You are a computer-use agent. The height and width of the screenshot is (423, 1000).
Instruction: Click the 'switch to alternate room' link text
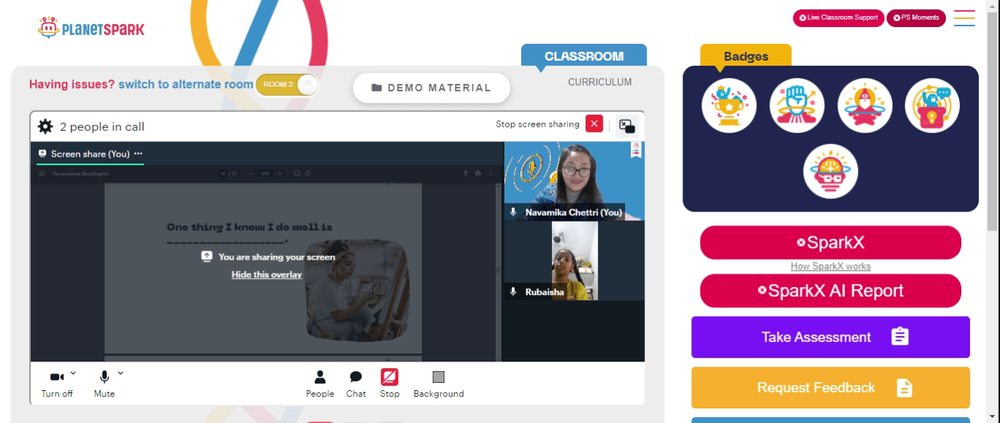tap(186, 84)
